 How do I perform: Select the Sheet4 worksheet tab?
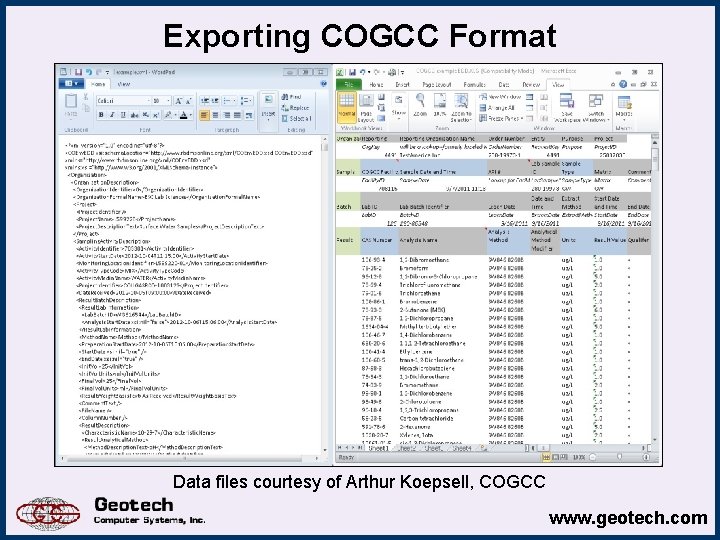point(462,448)
